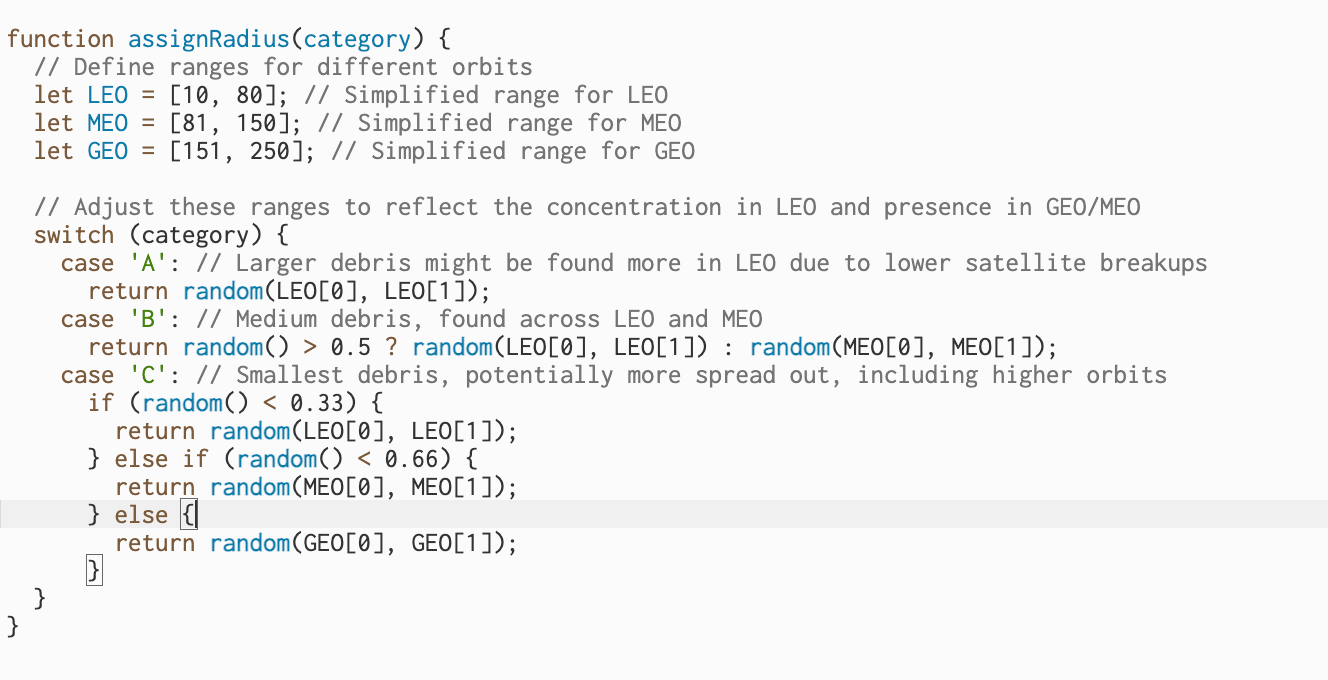Viewport: 1328px width, 680px height.
Task: Click the 'Adjust these ranges' comment line
Action: point(587,207)
